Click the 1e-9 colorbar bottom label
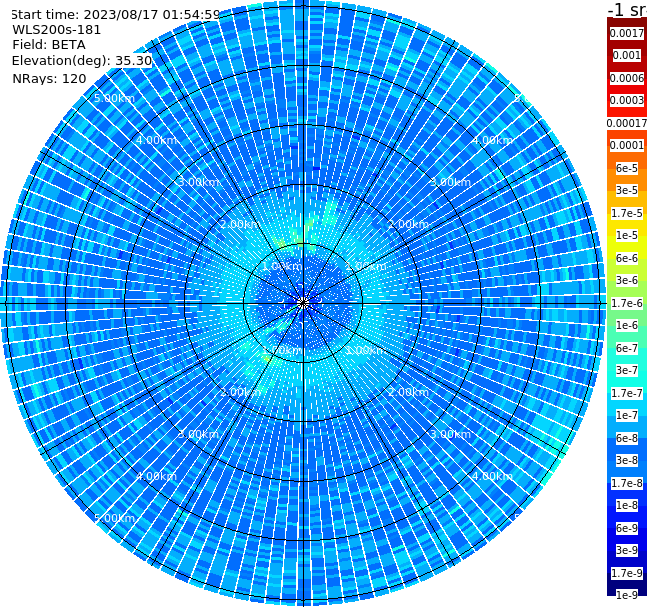The width and height of the screenshot is (647, 607). (627, 595)
